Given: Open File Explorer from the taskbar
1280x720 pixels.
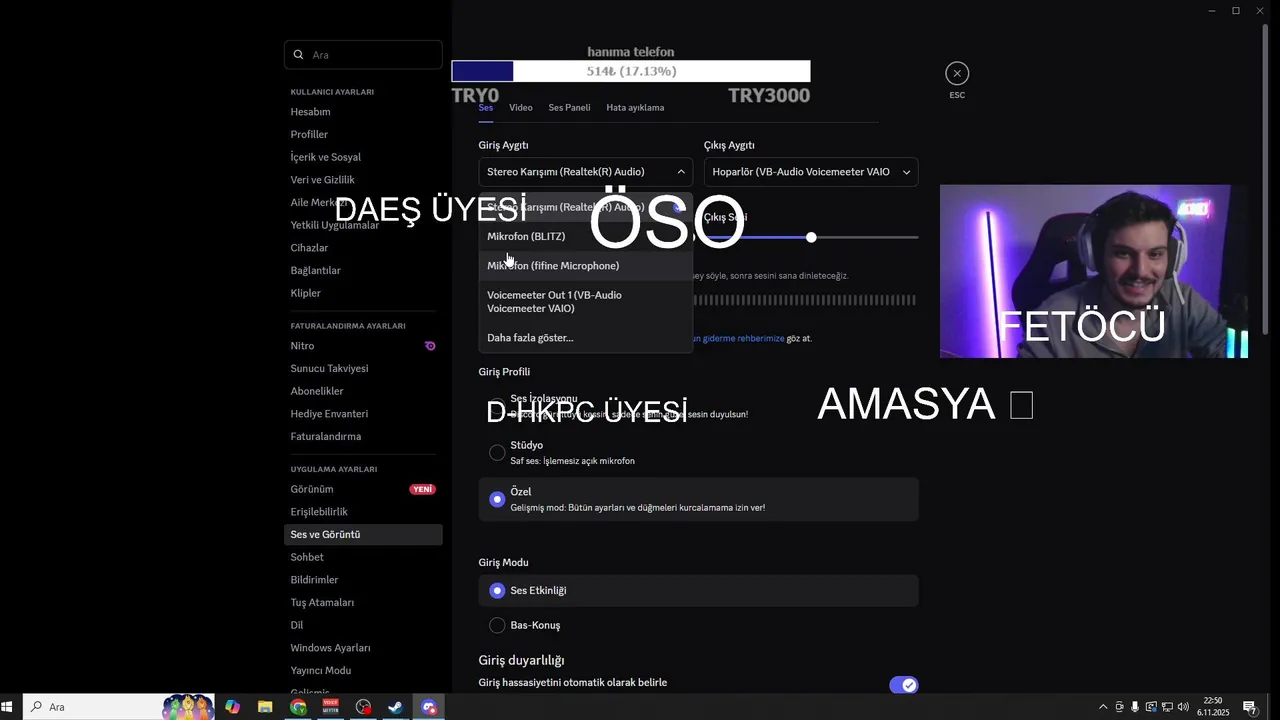Looking at the screenshot, I should [x=265, y=707].
